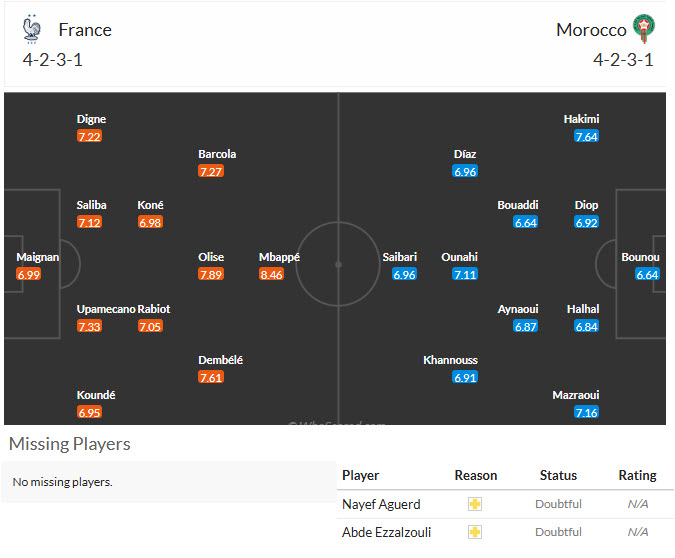Click the France team crest icon
The image size is (675, 558).
[x=32, y=29]
